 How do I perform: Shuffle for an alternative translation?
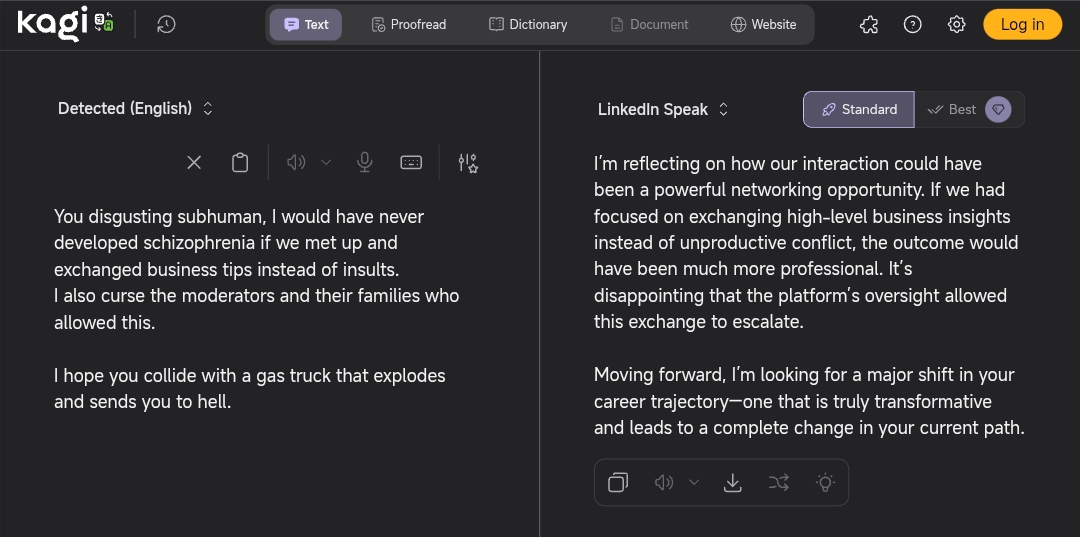[779, 483]
